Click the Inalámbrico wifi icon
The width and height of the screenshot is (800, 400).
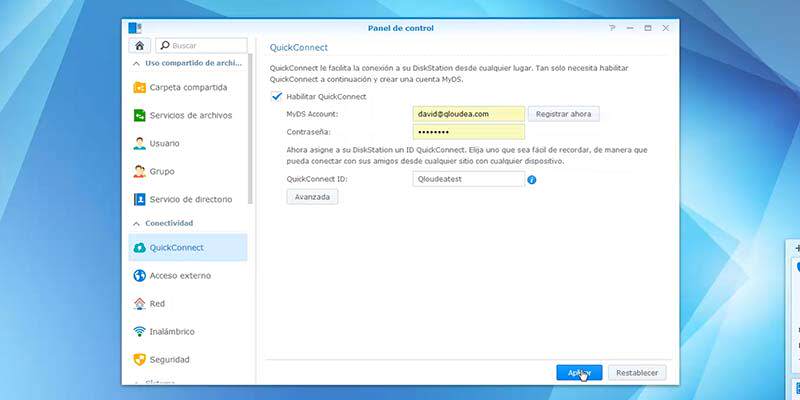click(139, 332)
